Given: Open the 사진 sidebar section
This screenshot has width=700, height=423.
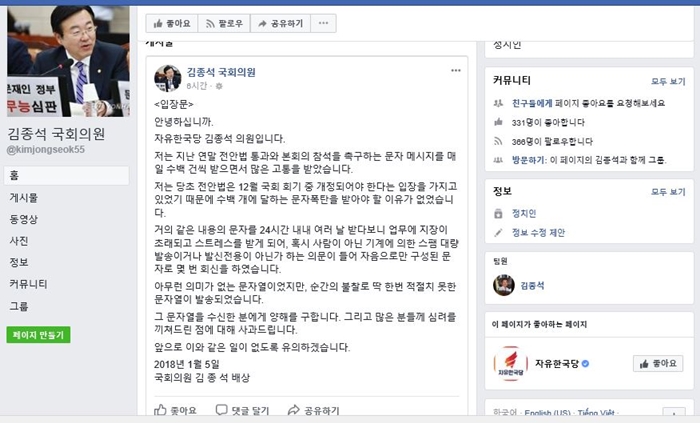Looking at the screenshot, I should (x=19, y=241).
